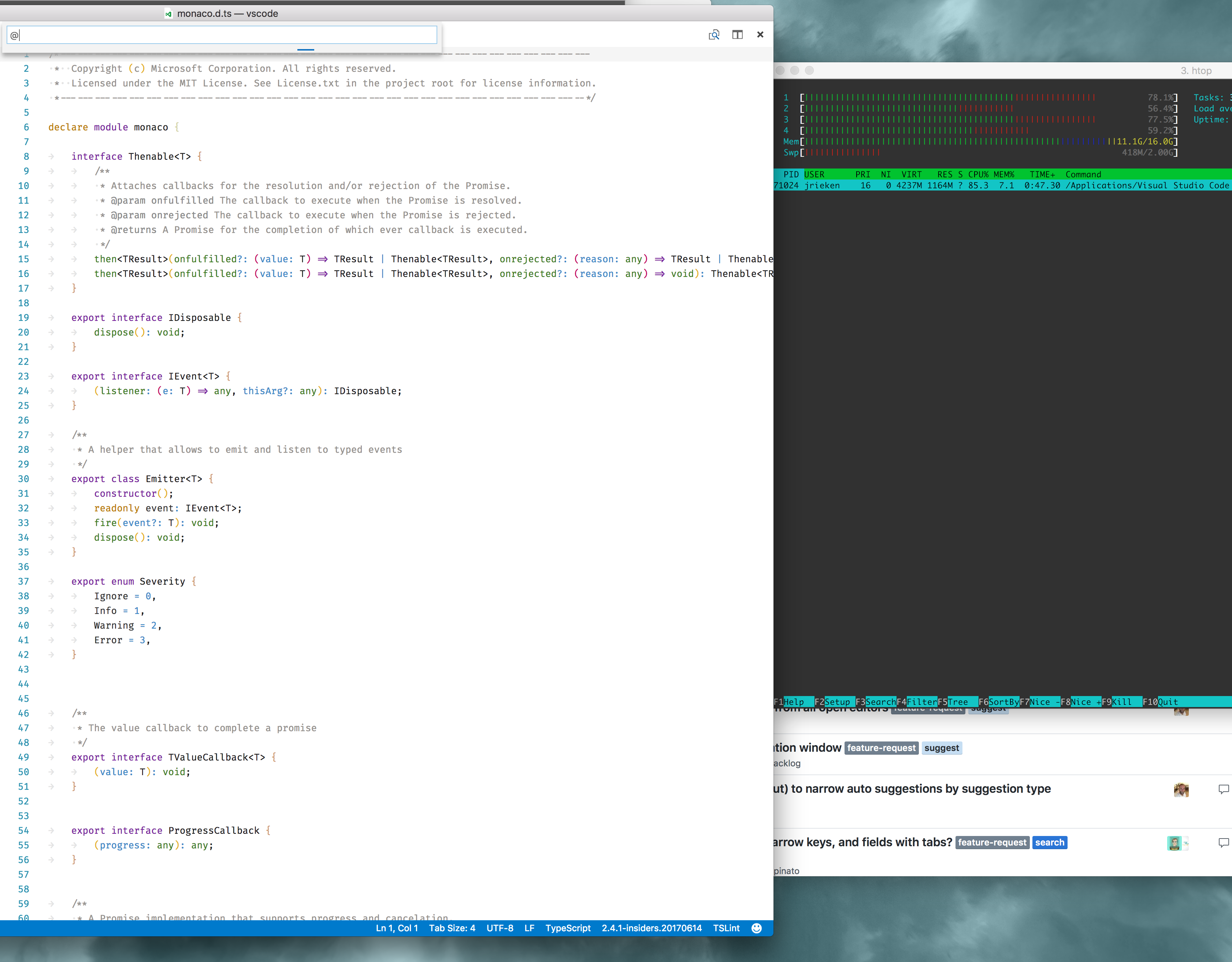Click the VSCode icon in the title bar
1232x962 pixels.
[169, 14]
